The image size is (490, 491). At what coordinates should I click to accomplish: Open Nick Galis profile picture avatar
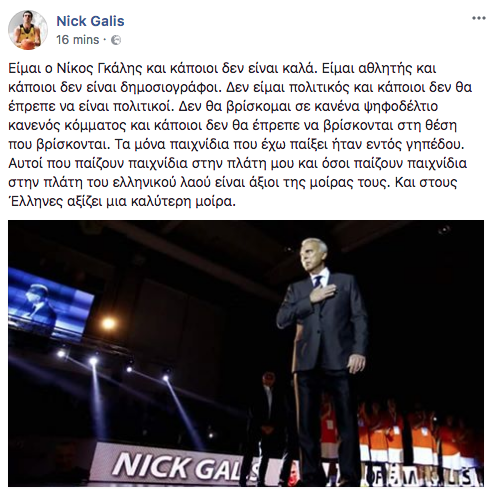tap(28, 30)
